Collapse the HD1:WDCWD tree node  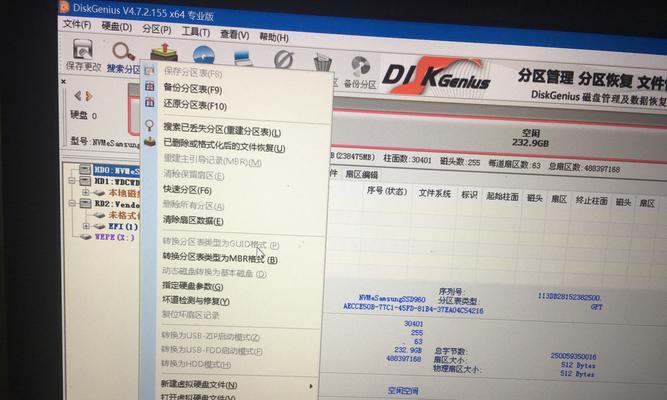click(72, 181)
